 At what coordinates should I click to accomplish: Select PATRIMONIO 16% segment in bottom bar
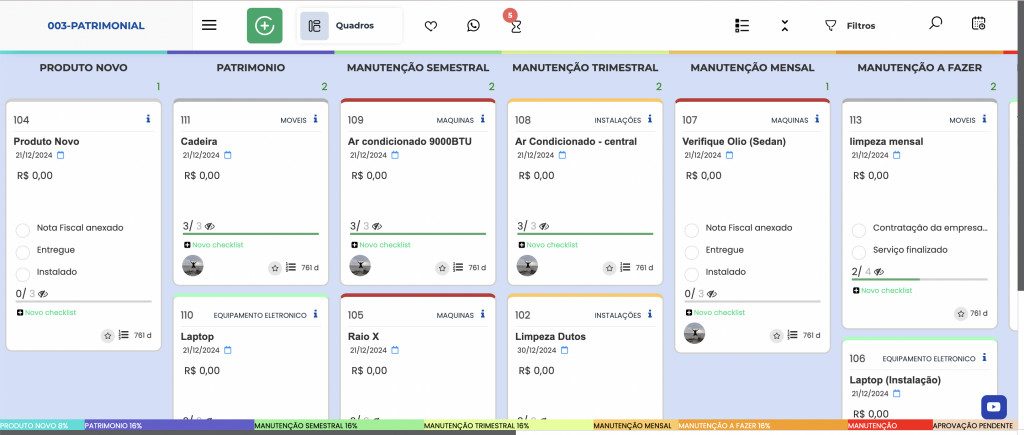click(x=169, y=426)
